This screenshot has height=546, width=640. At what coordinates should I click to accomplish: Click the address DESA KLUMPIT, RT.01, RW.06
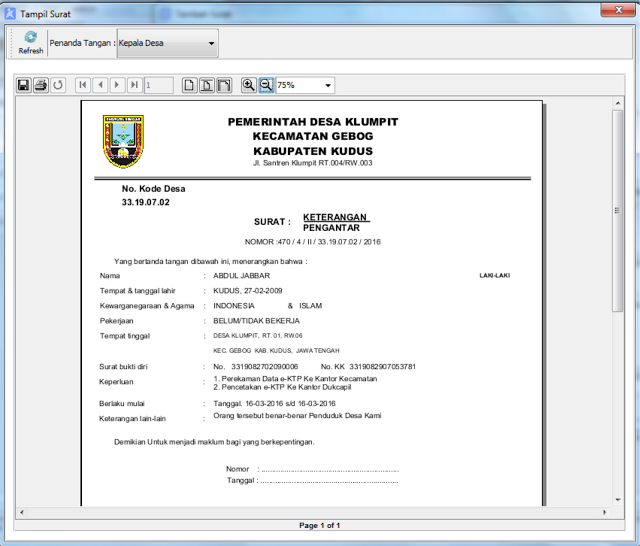click(258, 336)
